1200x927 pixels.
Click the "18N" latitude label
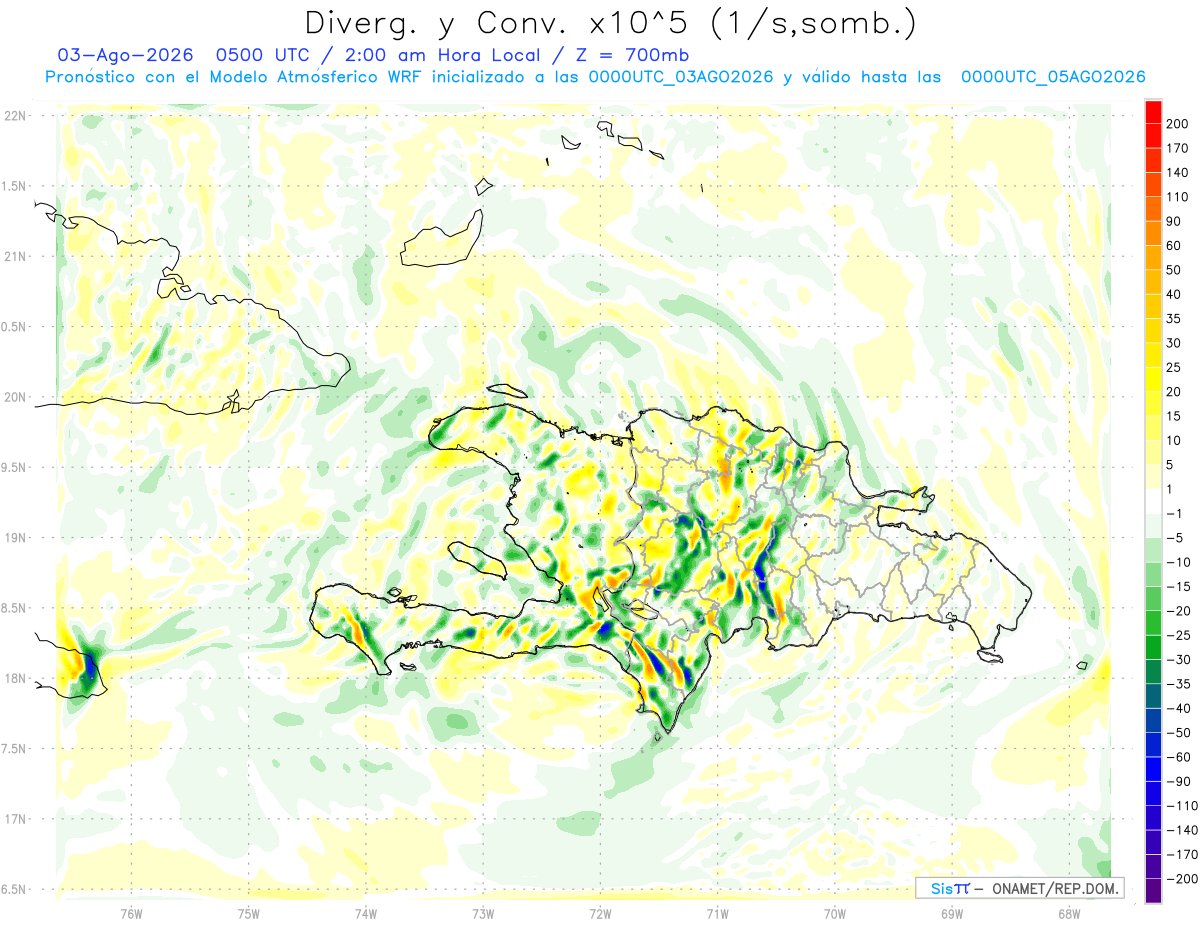[17, 678]
